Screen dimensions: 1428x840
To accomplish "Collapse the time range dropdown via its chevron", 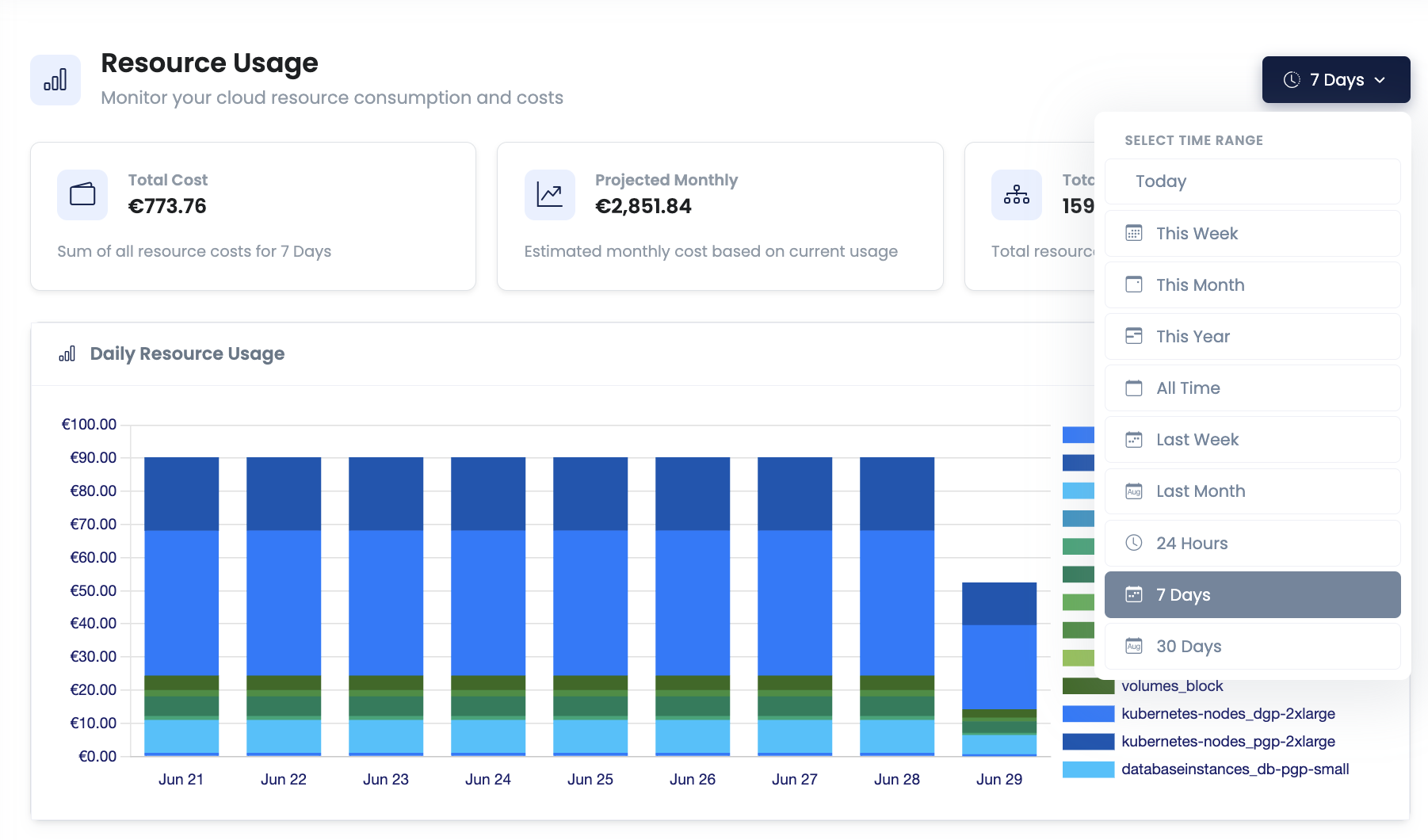I will pos(1380,79).
